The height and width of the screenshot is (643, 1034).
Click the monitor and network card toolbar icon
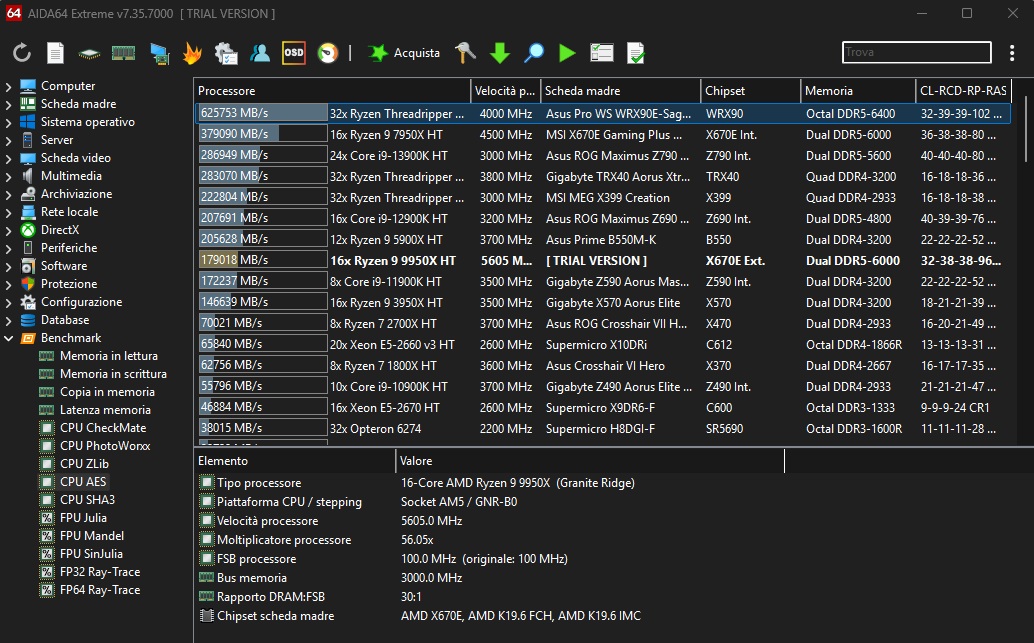tap(159, 53)
